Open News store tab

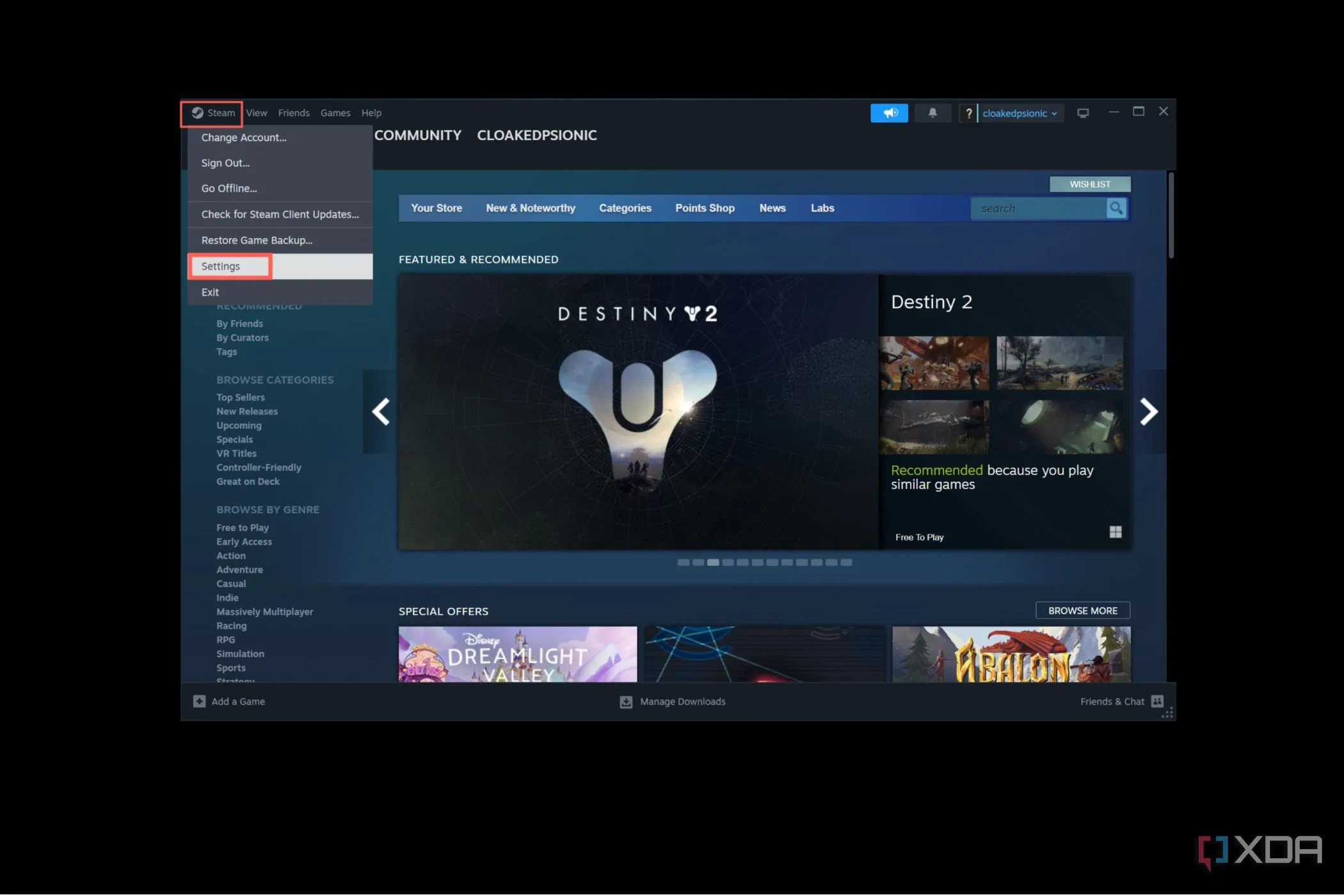click(772, 209)
